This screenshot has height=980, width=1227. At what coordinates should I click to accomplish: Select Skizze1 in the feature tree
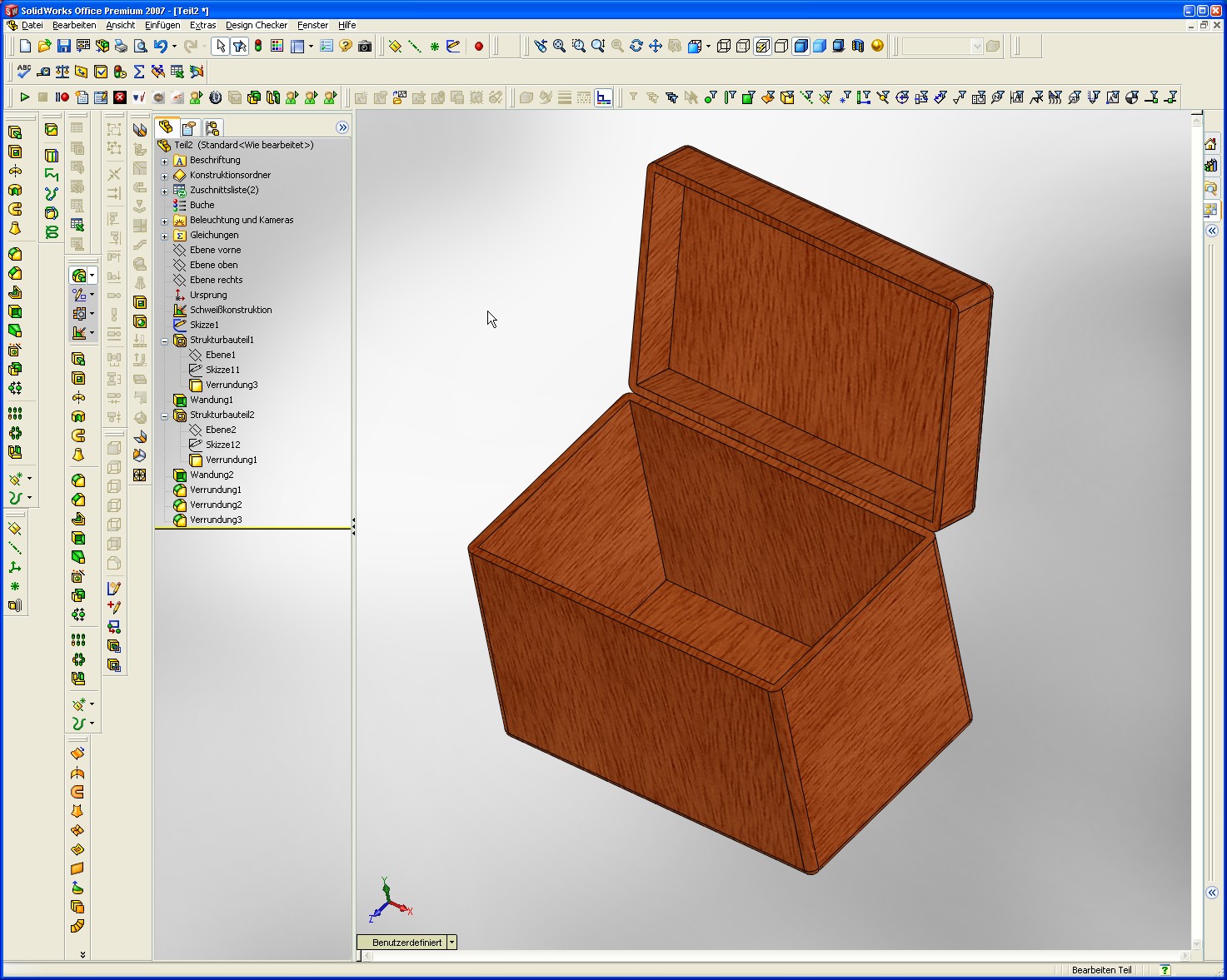point(204,325)
